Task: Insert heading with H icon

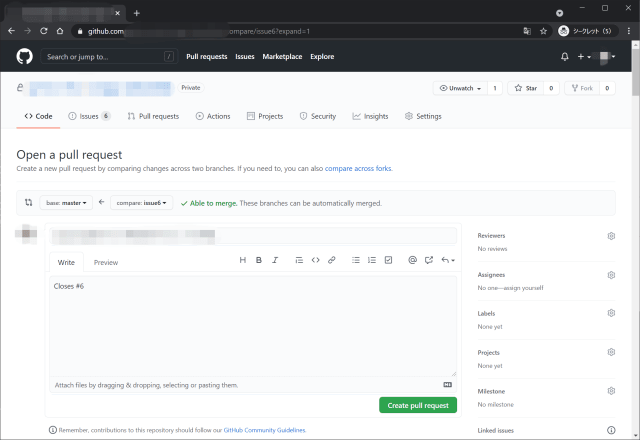Action: click(242, 260)
